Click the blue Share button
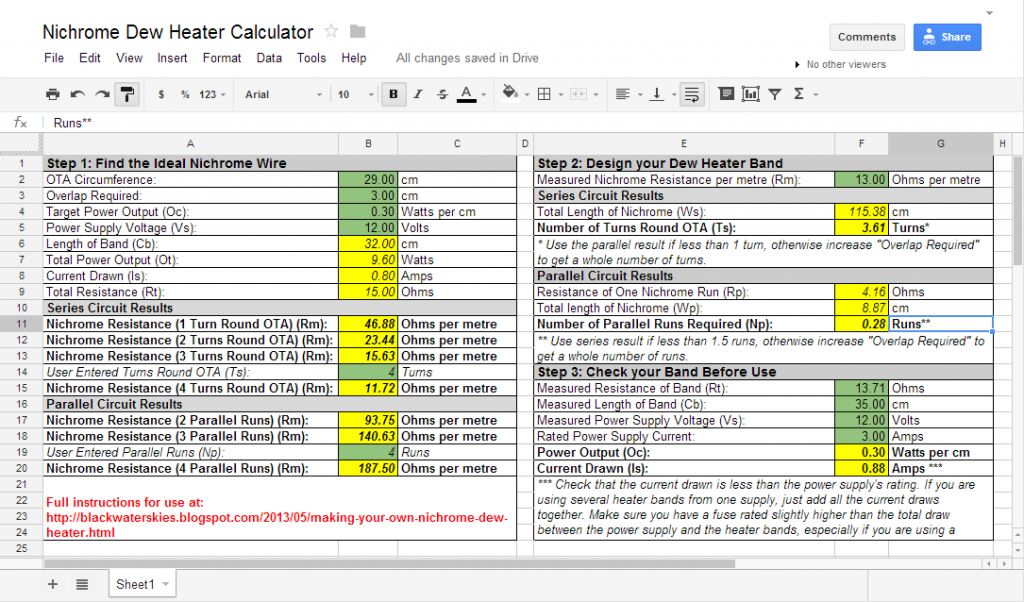The height and width of the screenshot is (602, 1024). (x=947, y=37)
